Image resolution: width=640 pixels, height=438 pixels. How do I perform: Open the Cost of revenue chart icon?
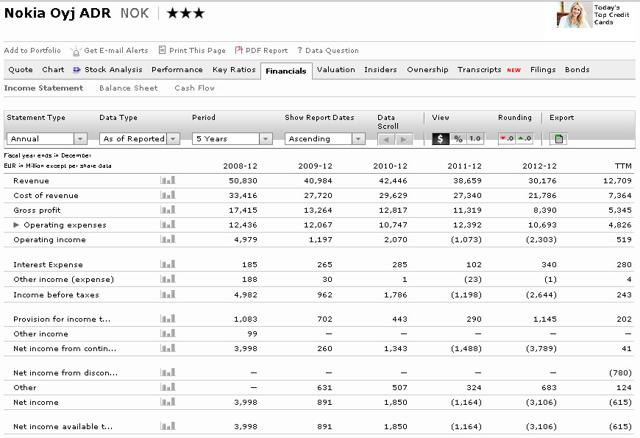(168, 195)
